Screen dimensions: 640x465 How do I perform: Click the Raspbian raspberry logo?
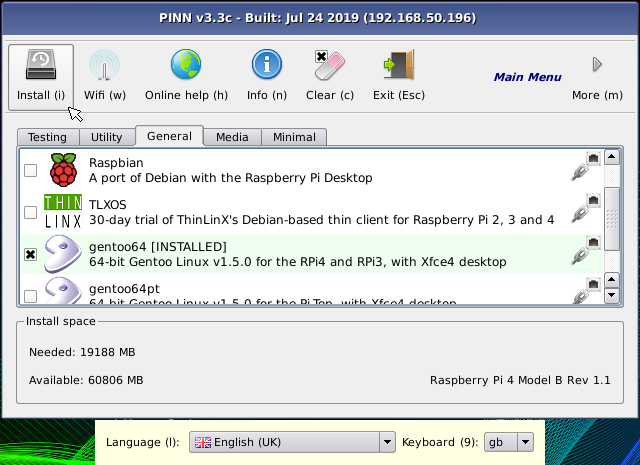63,170
